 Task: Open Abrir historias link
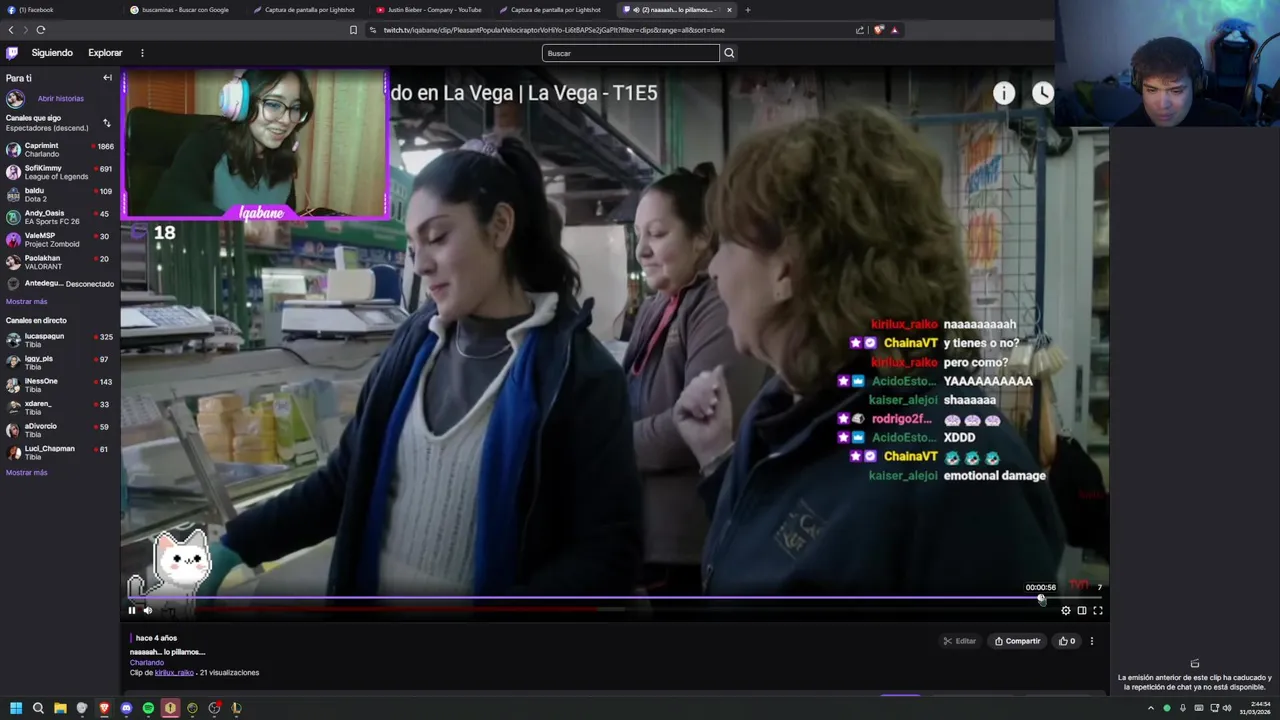click(61, 99)
